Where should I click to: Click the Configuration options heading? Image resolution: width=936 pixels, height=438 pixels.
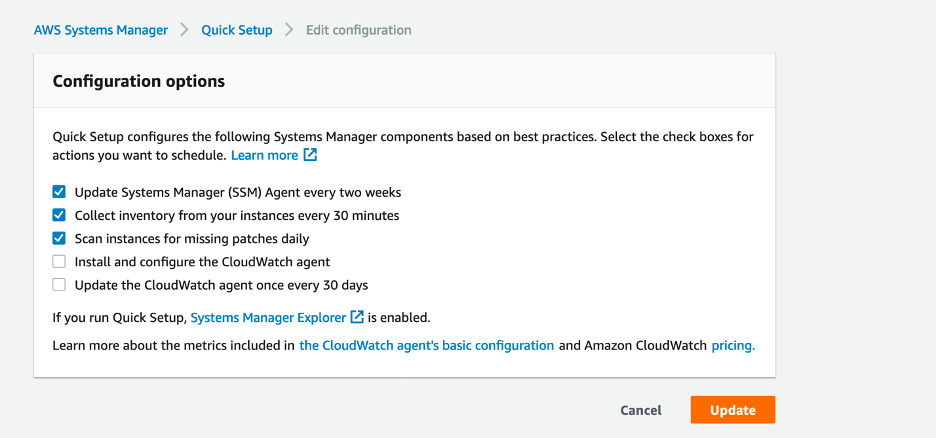click(138, 81)
